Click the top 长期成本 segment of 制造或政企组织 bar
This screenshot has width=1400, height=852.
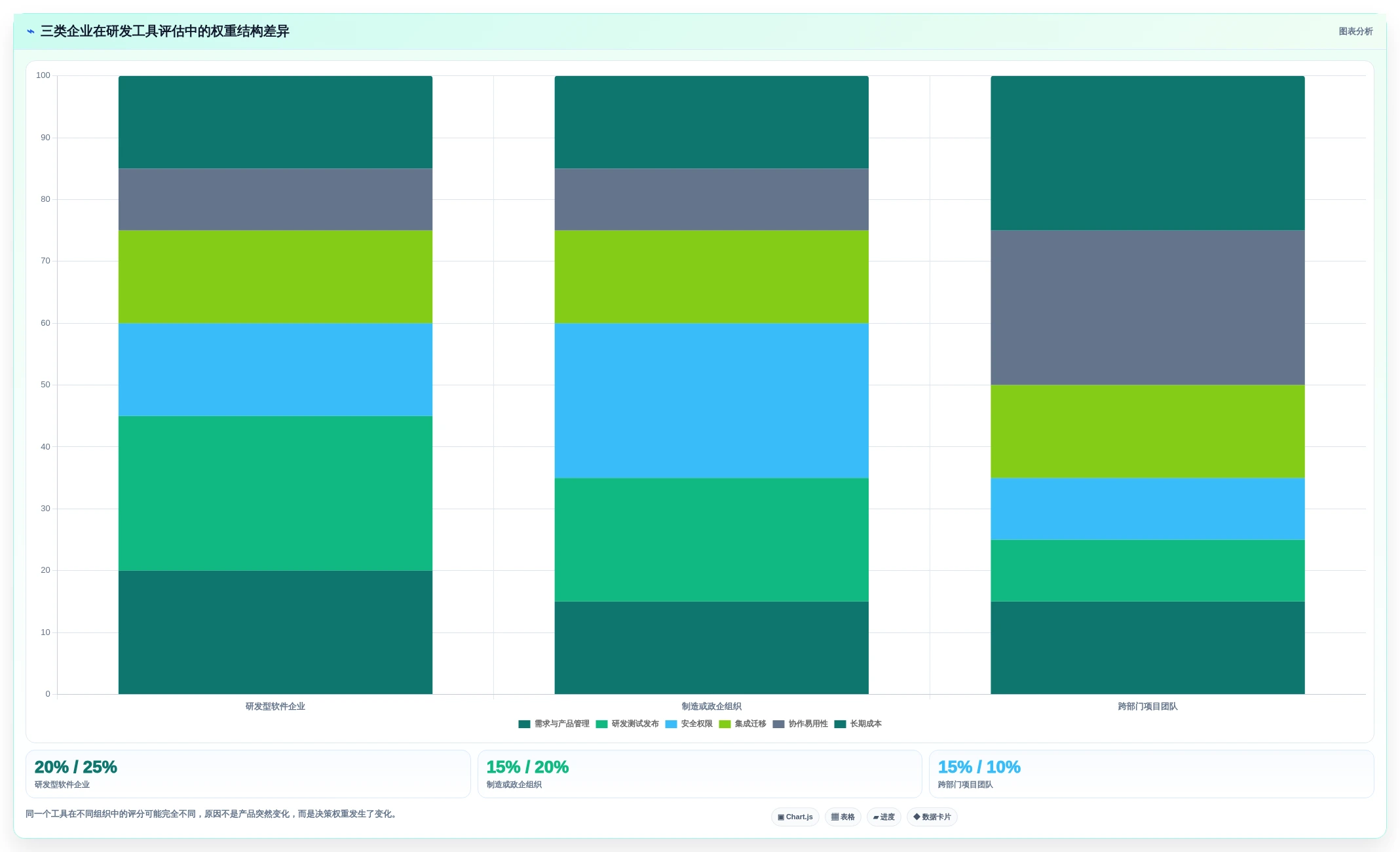point(711,122)
